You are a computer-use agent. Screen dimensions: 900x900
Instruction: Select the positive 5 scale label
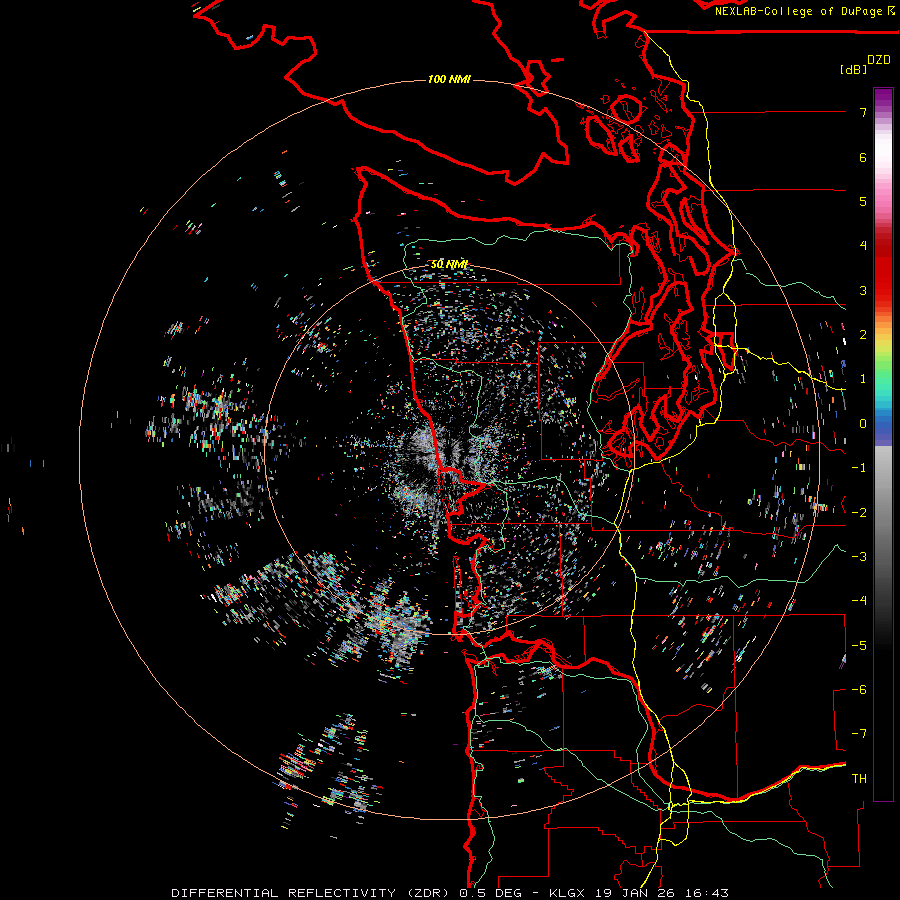click(x=863, y=201)
